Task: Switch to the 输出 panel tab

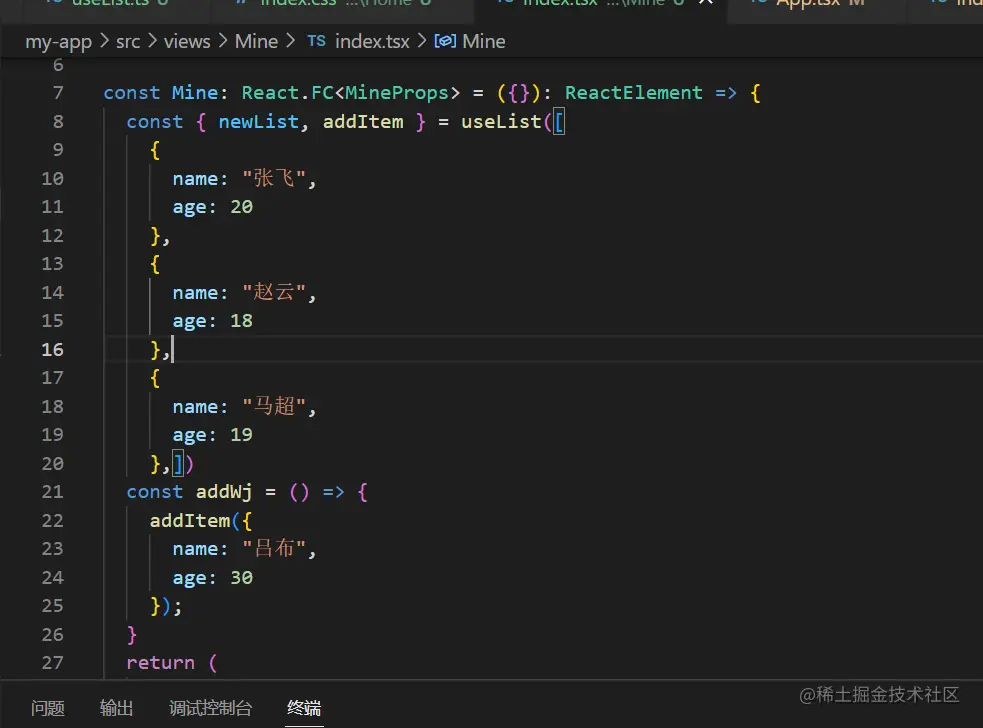Action: [x=117, y=709]
